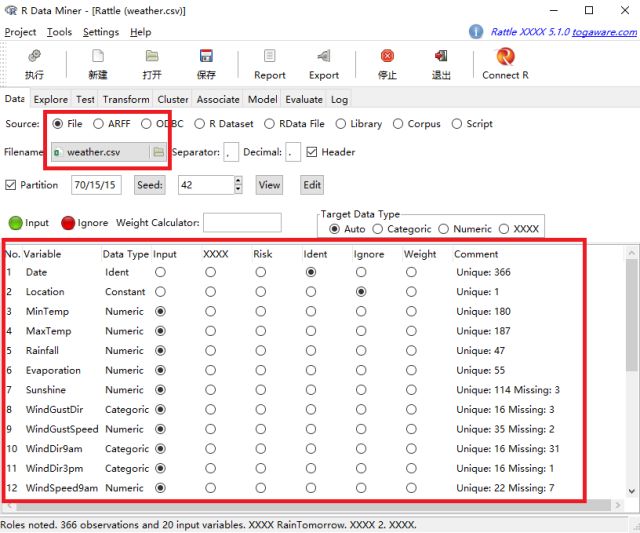Select Numeric target data type
Screen dimensions: 640x533
click(444, 229)
